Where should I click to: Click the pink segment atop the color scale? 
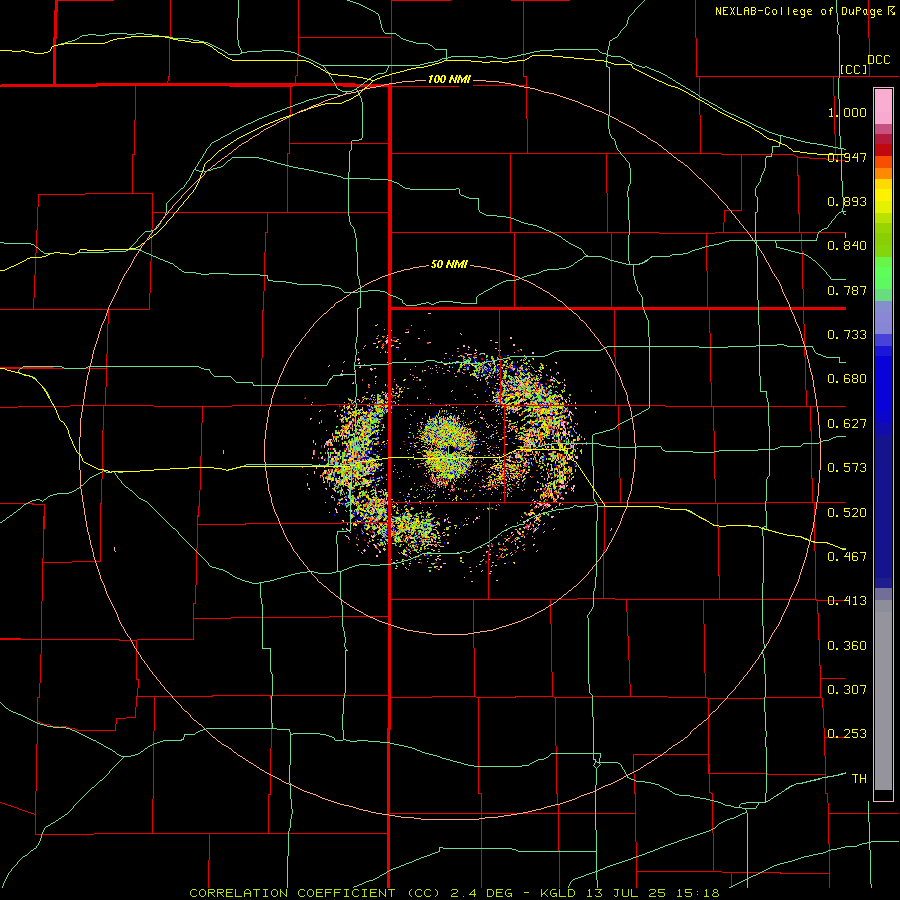pos(883,107)
